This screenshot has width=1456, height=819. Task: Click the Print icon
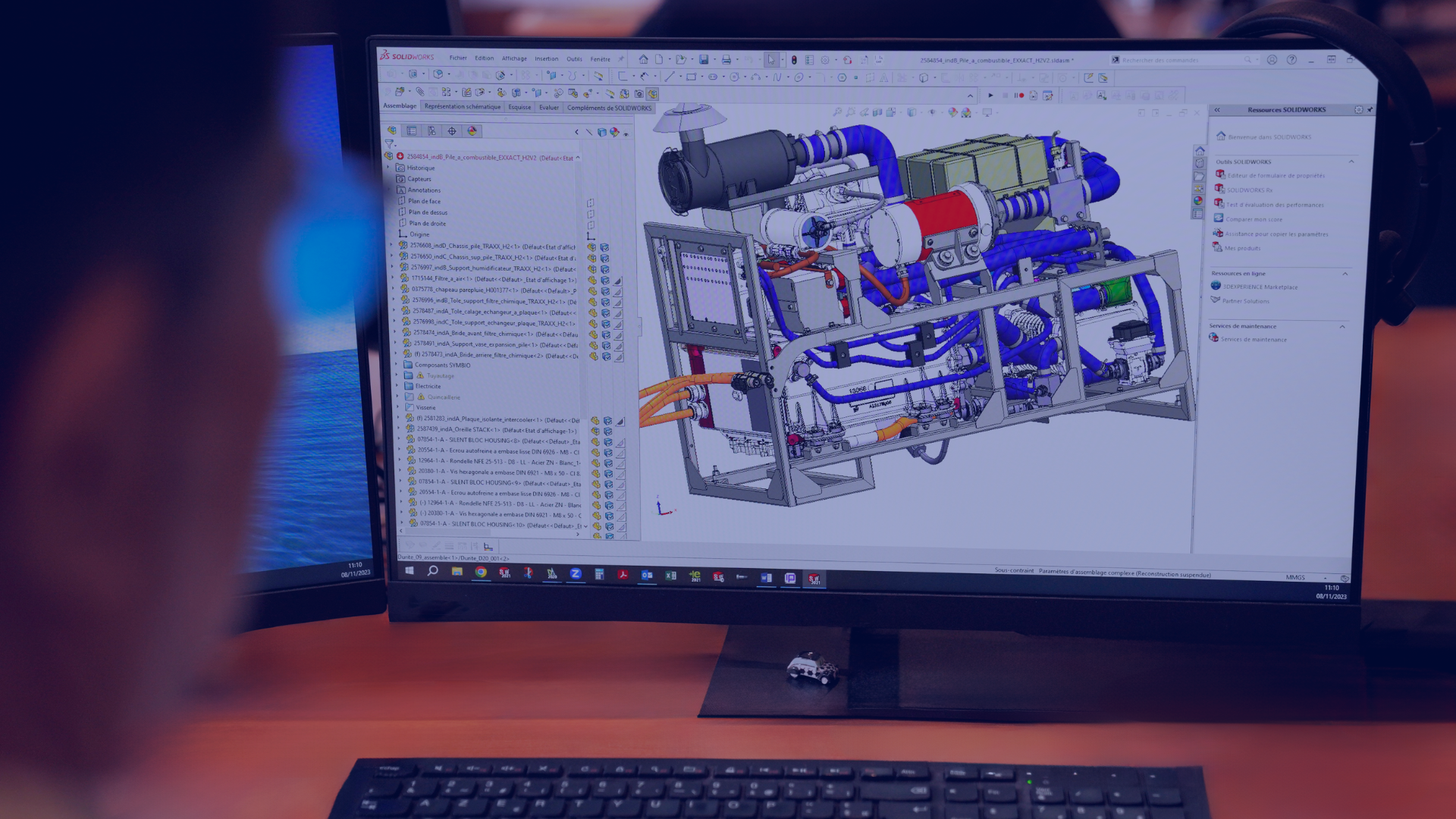pos(726,59)
